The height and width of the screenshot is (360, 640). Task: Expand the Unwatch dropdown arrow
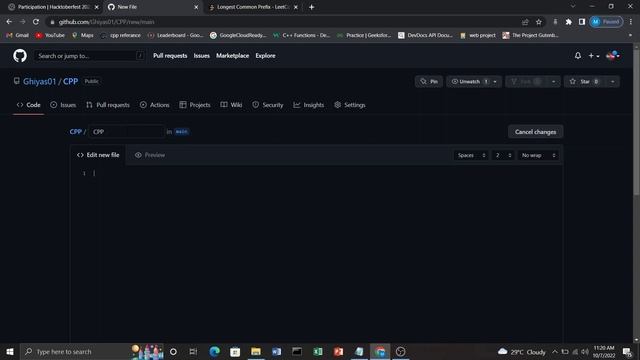495,82
